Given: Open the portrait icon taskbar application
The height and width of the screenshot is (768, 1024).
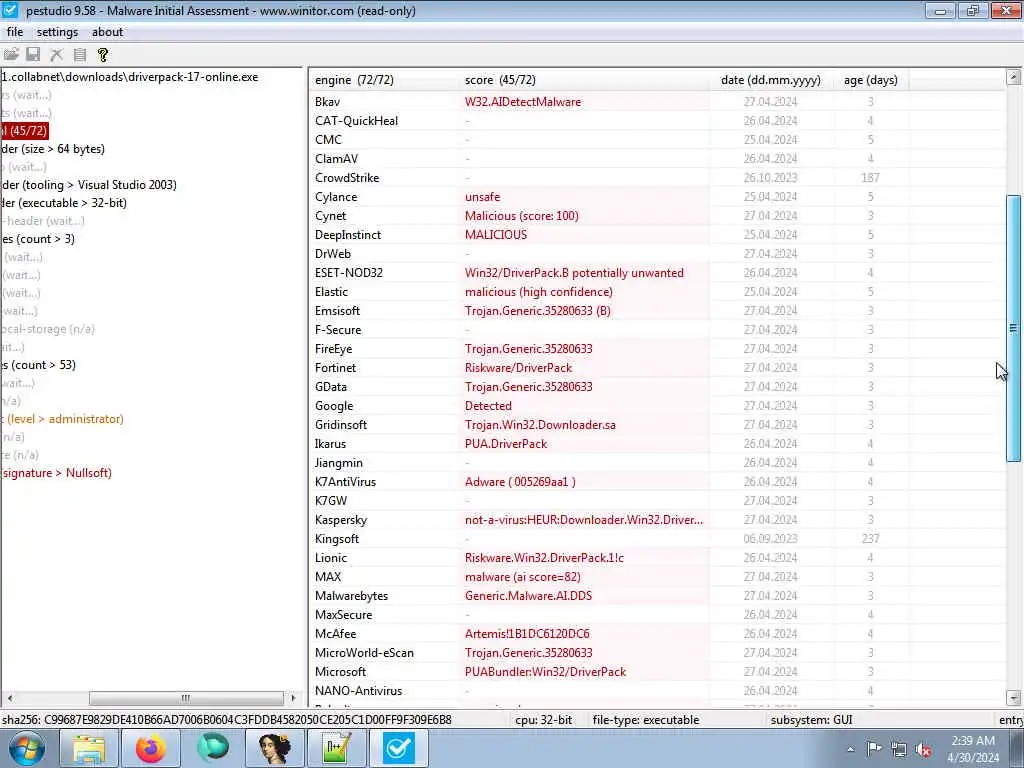Looking at the screenshot, I should click(x=275, y=748).
